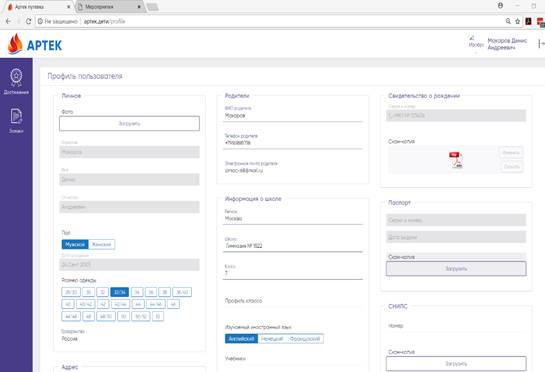
Task: Choose clothing size 38/40
Action: tap(182, 292)
